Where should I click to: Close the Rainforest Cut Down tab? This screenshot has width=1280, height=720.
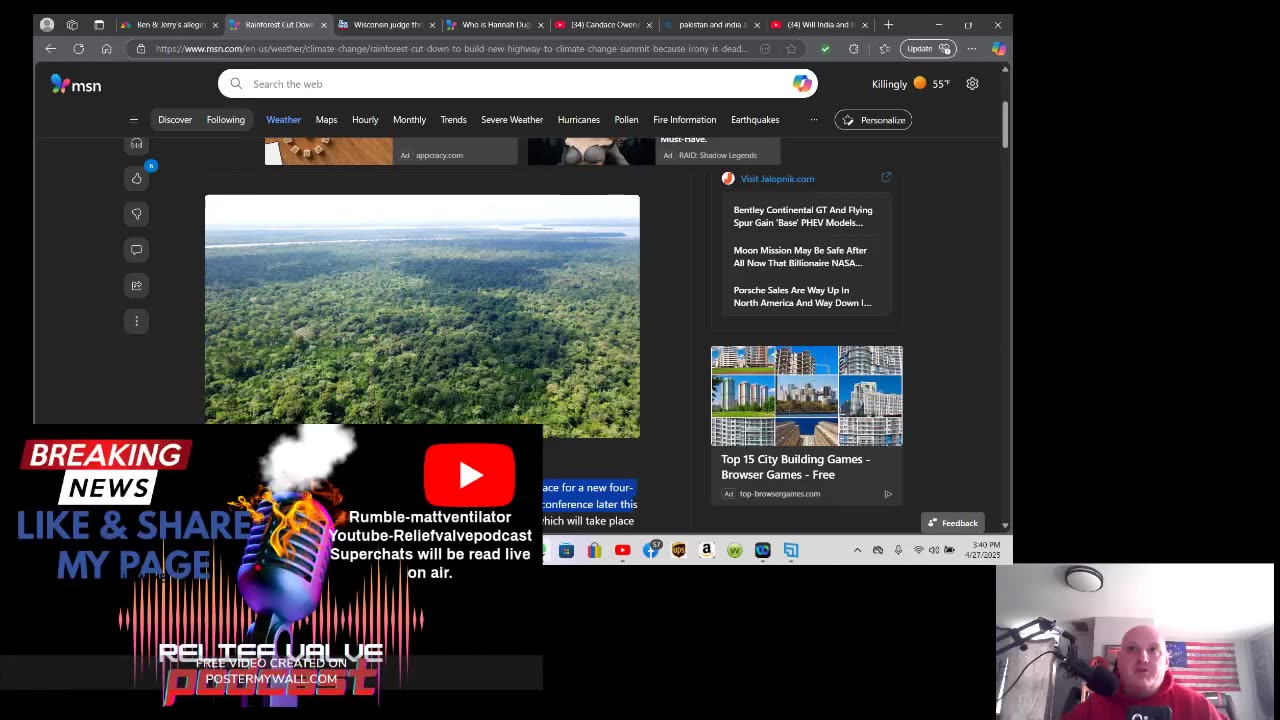click(323, 24)
